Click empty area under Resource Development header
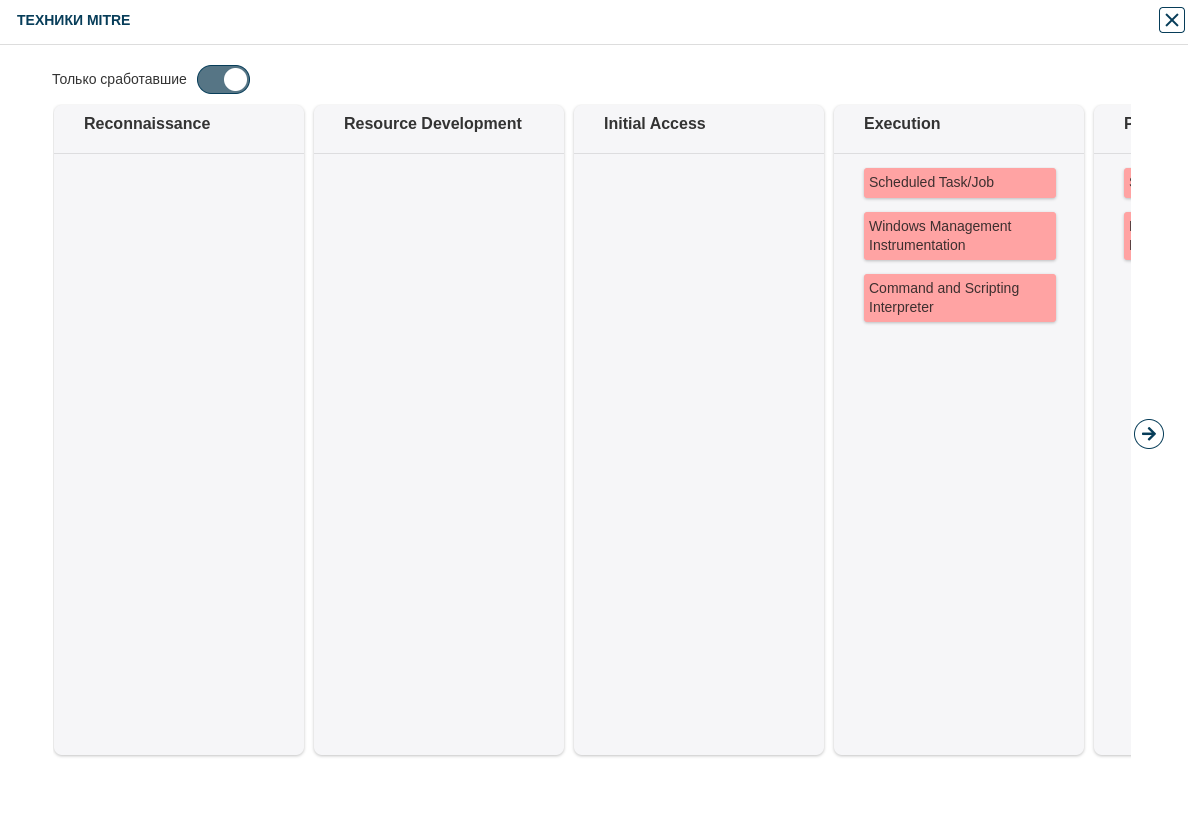This screenshot has width=1188, height=832. coord(439,450)
